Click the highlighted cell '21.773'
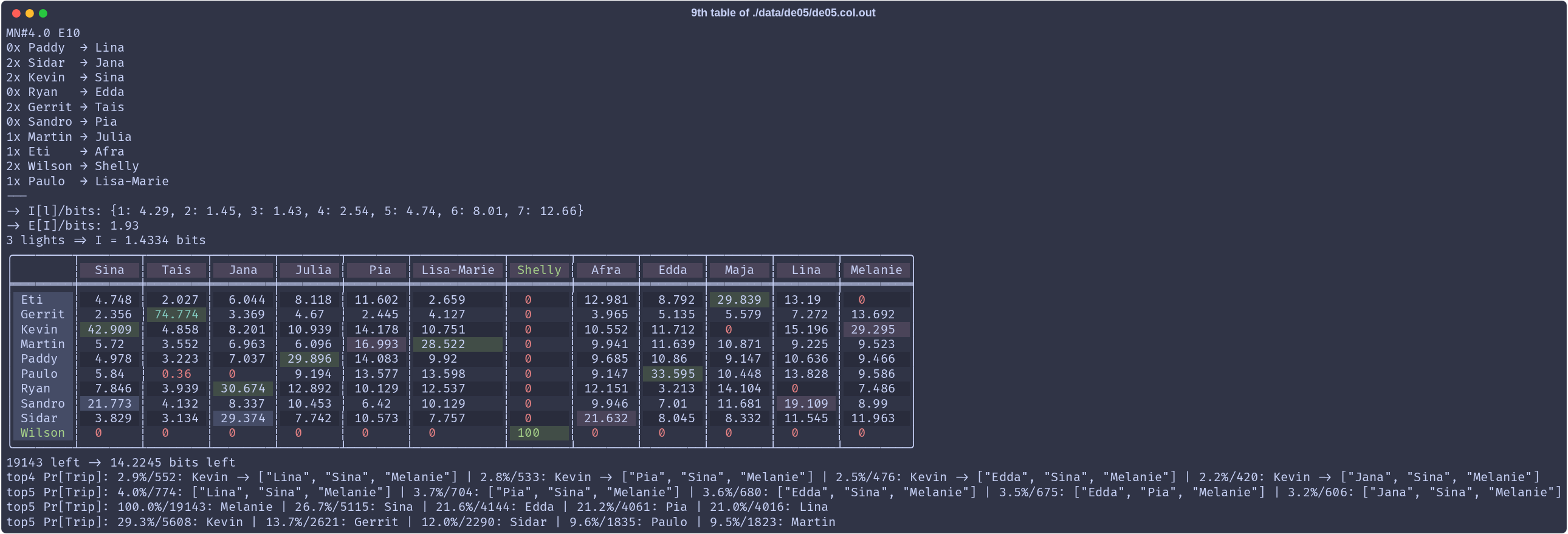 pyautogui.click(x=109, y=404)
